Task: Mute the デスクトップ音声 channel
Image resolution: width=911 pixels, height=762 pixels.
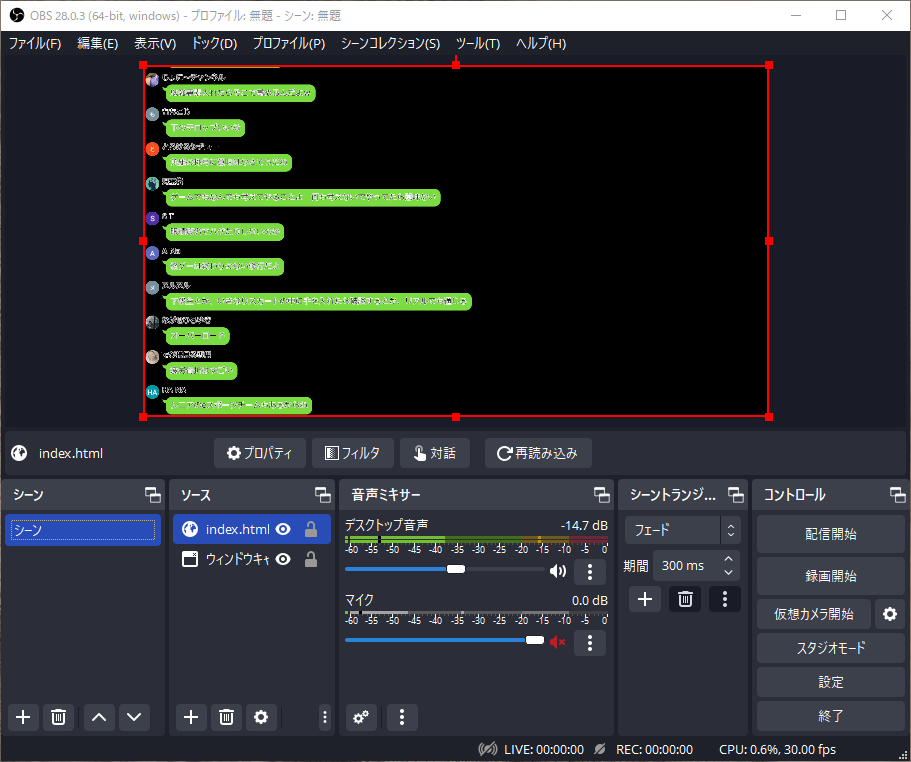Action: point(557,572)
